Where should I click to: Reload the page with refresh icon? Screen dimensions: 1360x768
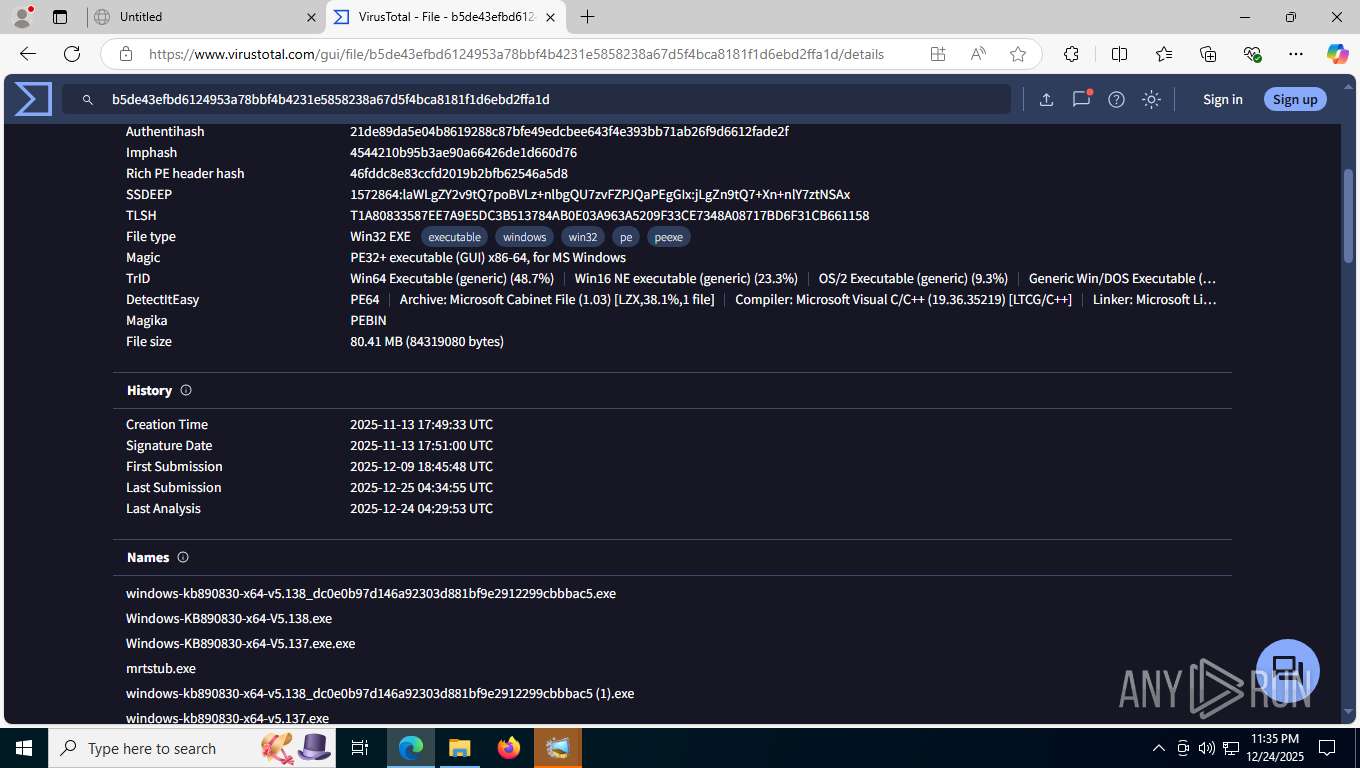tap(72, 54)
